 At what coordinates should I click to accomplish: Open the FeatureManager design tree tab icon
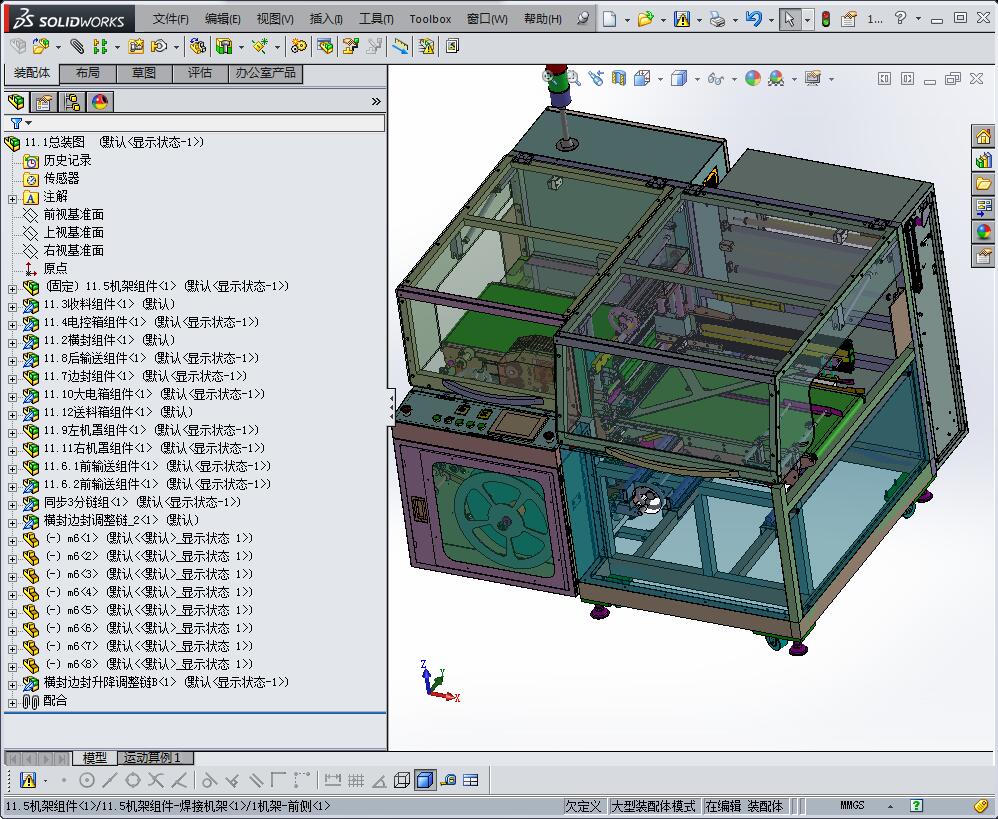[x=16, y=102]
